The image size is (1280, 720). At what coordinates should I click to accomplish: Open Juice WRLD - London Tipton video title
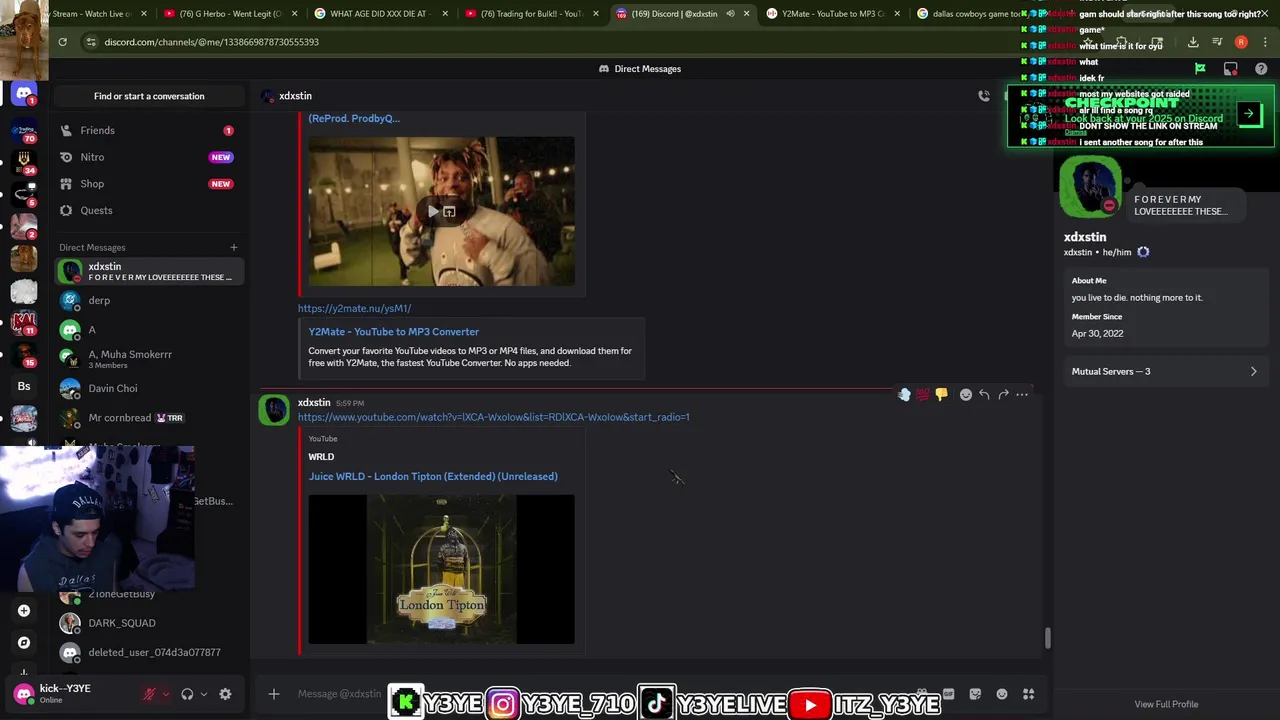pyautogui.click(x=433, y=476)
